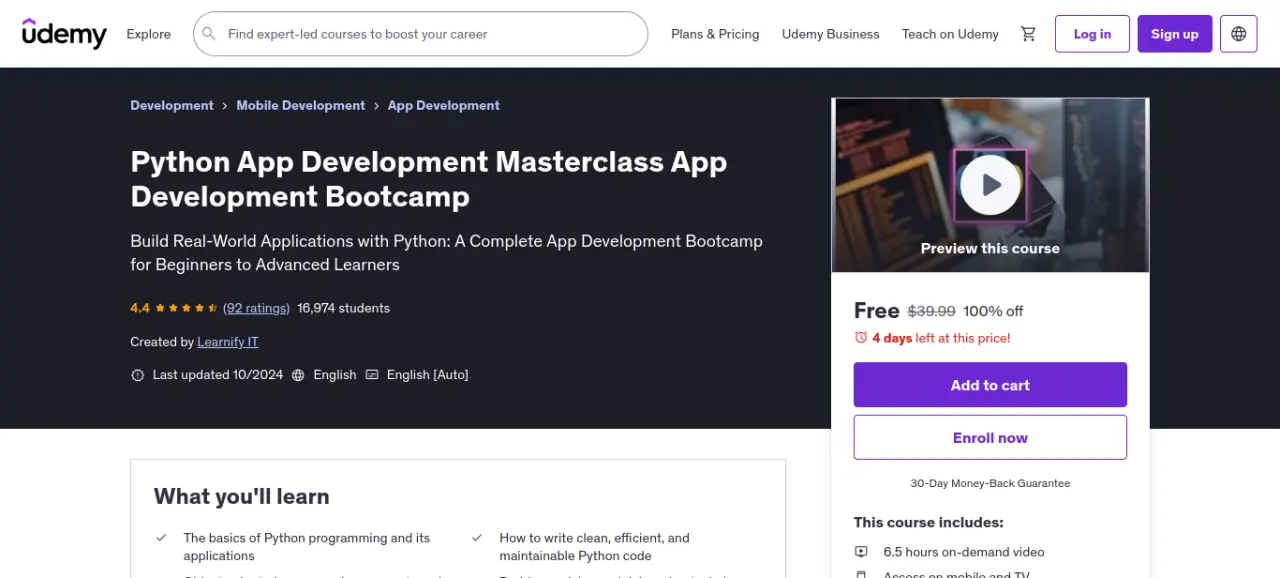This screenshot has width=1280, height=578.
Task: Click the English [Auto] captions text
Action: pos(428,375)
